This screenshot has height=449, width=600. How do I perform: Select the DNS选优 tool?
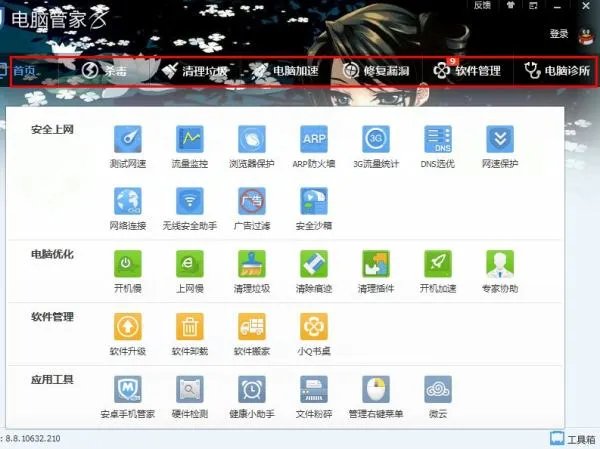pyautogui.click(x=437, y=139)
